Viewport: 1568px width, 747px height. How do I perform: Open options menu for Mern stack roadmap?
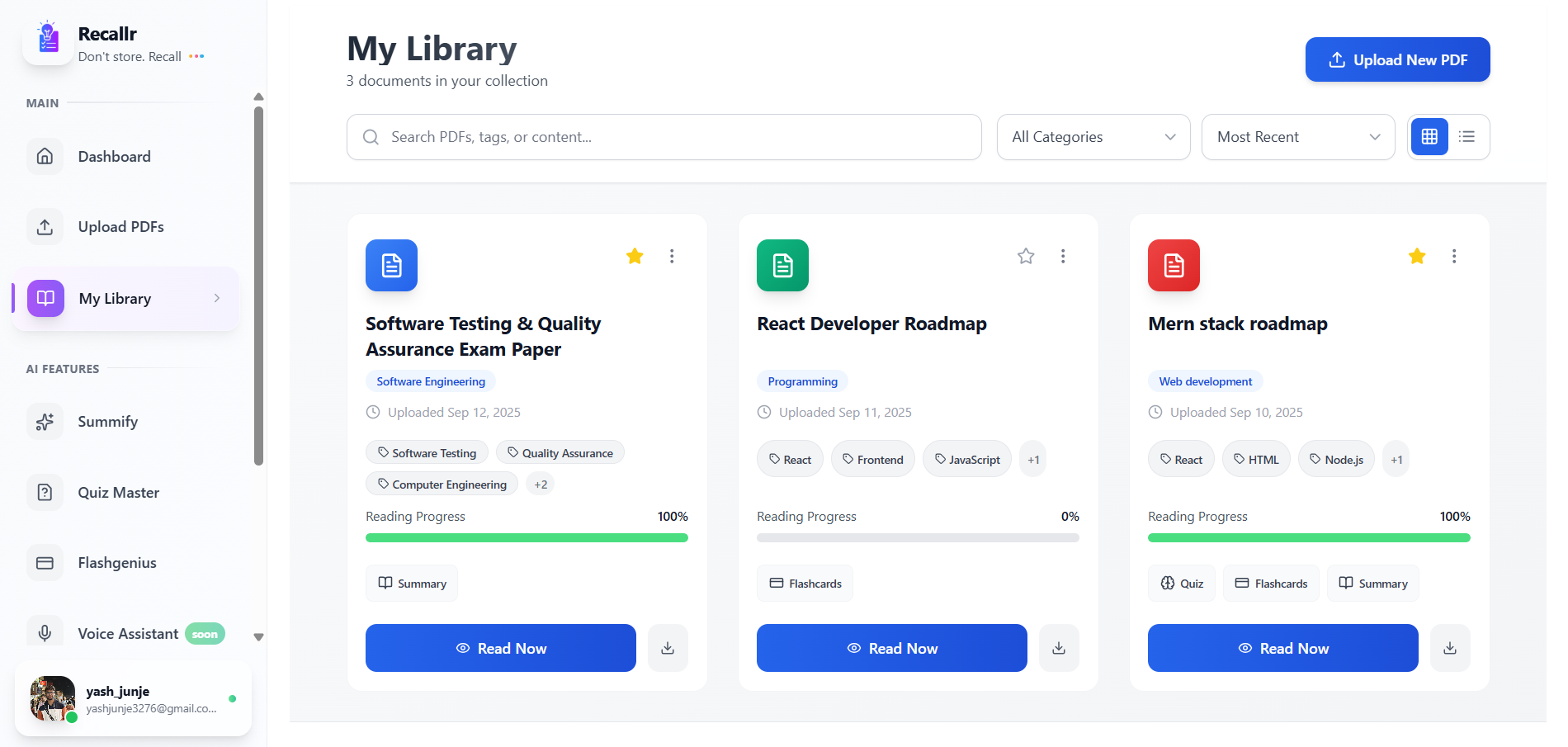point(1454,256)
